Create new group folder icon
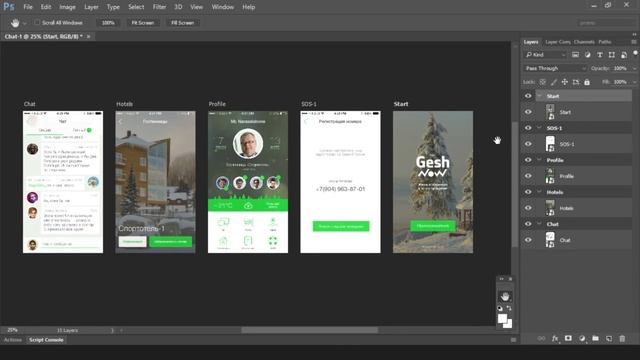The width and height of the screenshot is (640, 360). (596, 338)
